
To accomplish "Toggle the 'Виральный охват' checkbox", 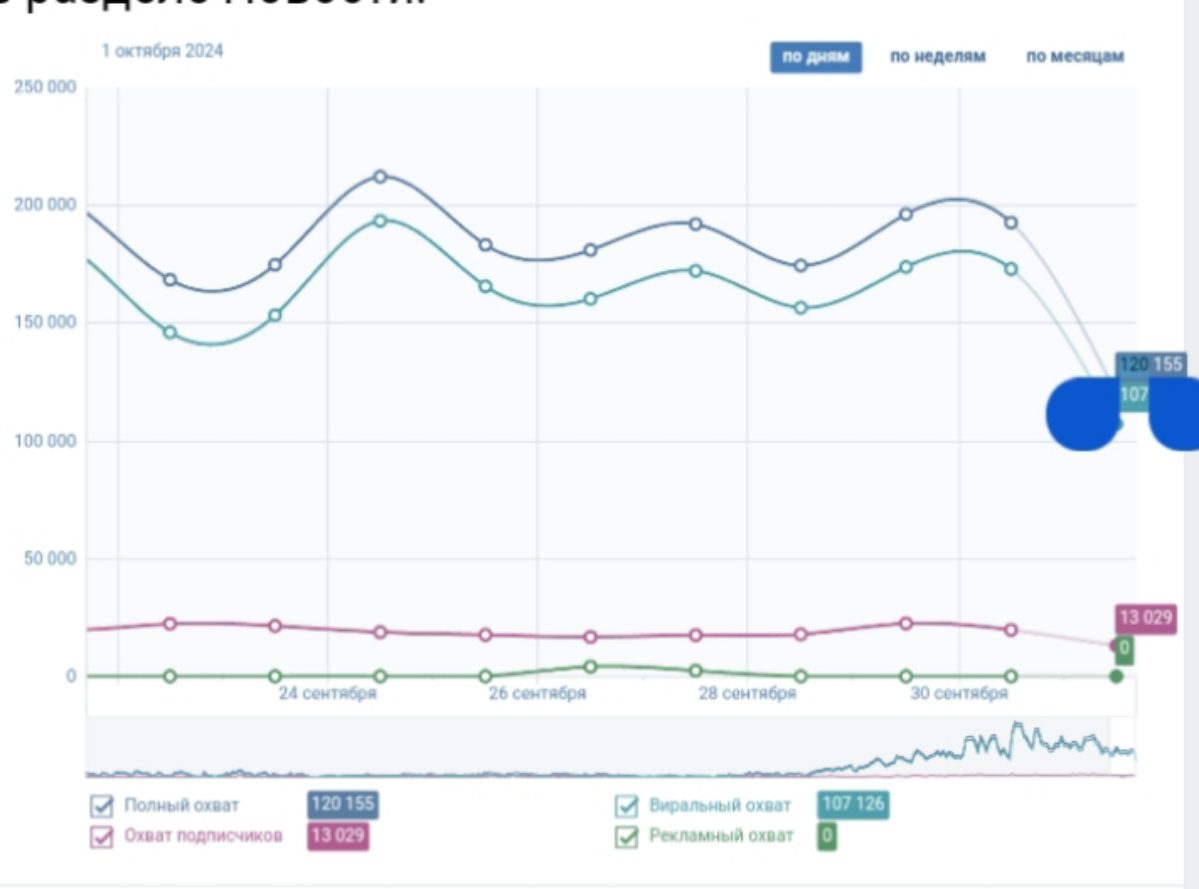I will point(626,806).
